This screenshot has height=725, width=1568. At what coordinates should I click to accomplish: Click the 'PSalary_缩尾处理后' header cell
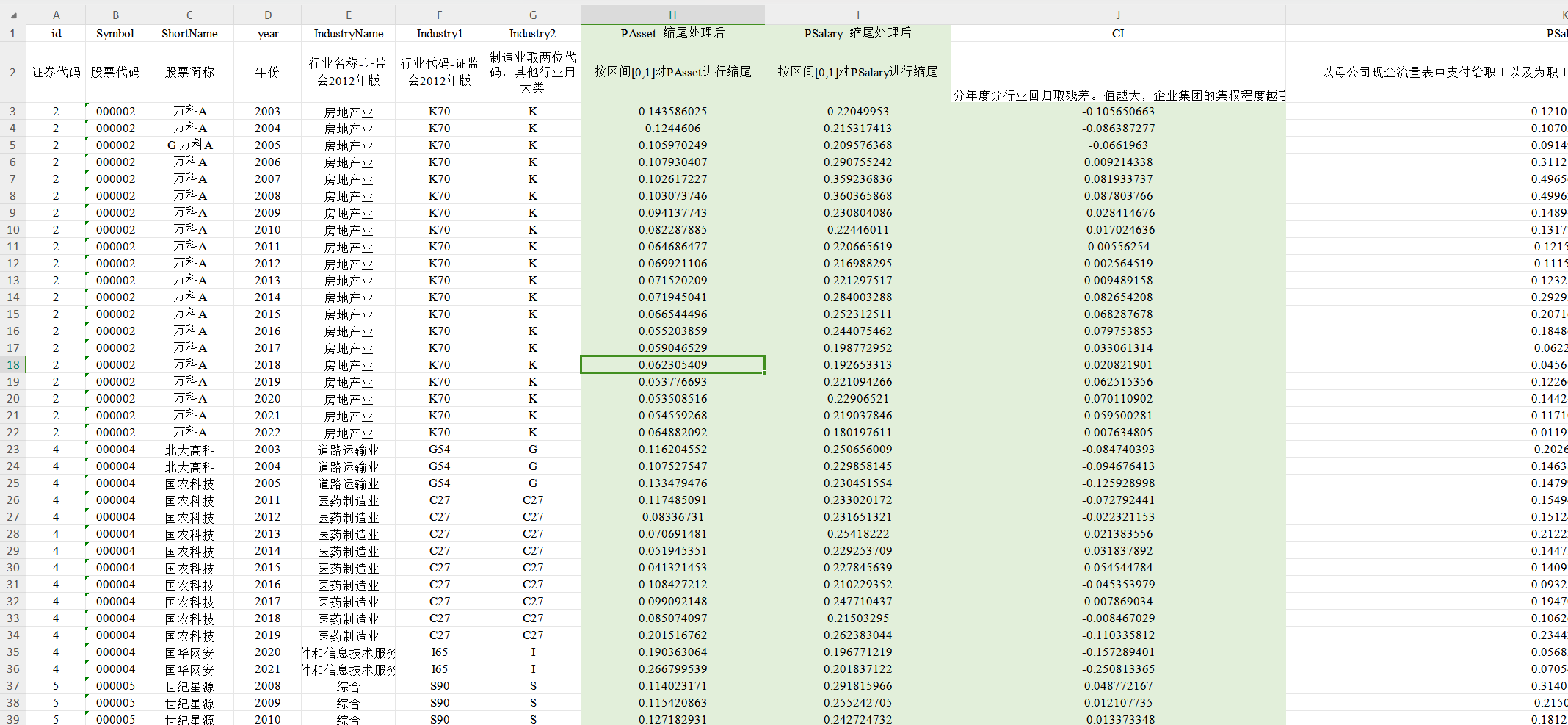(858, 33)
